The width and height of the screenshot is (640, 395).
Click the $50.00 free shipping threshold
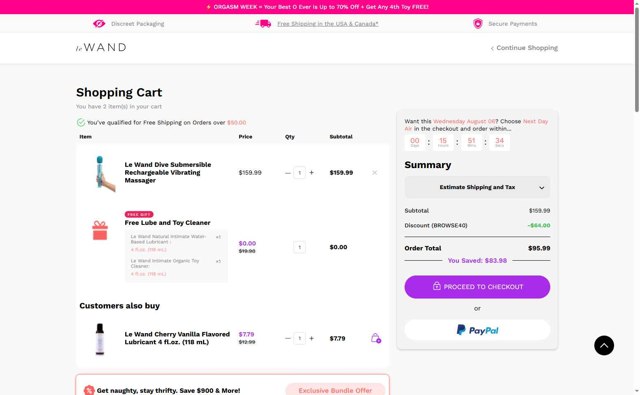coord(237,122)
